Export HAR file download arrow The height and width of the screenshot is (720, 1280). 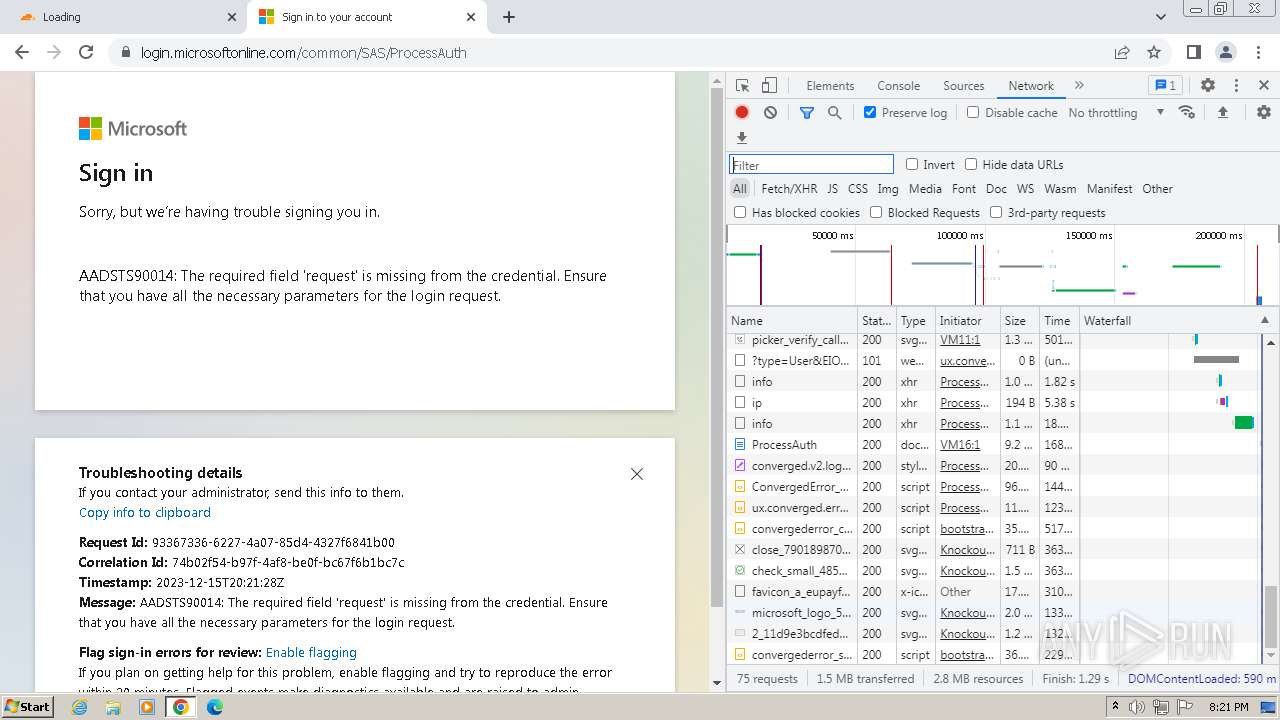pyautogui.click(x=742, y=138)
